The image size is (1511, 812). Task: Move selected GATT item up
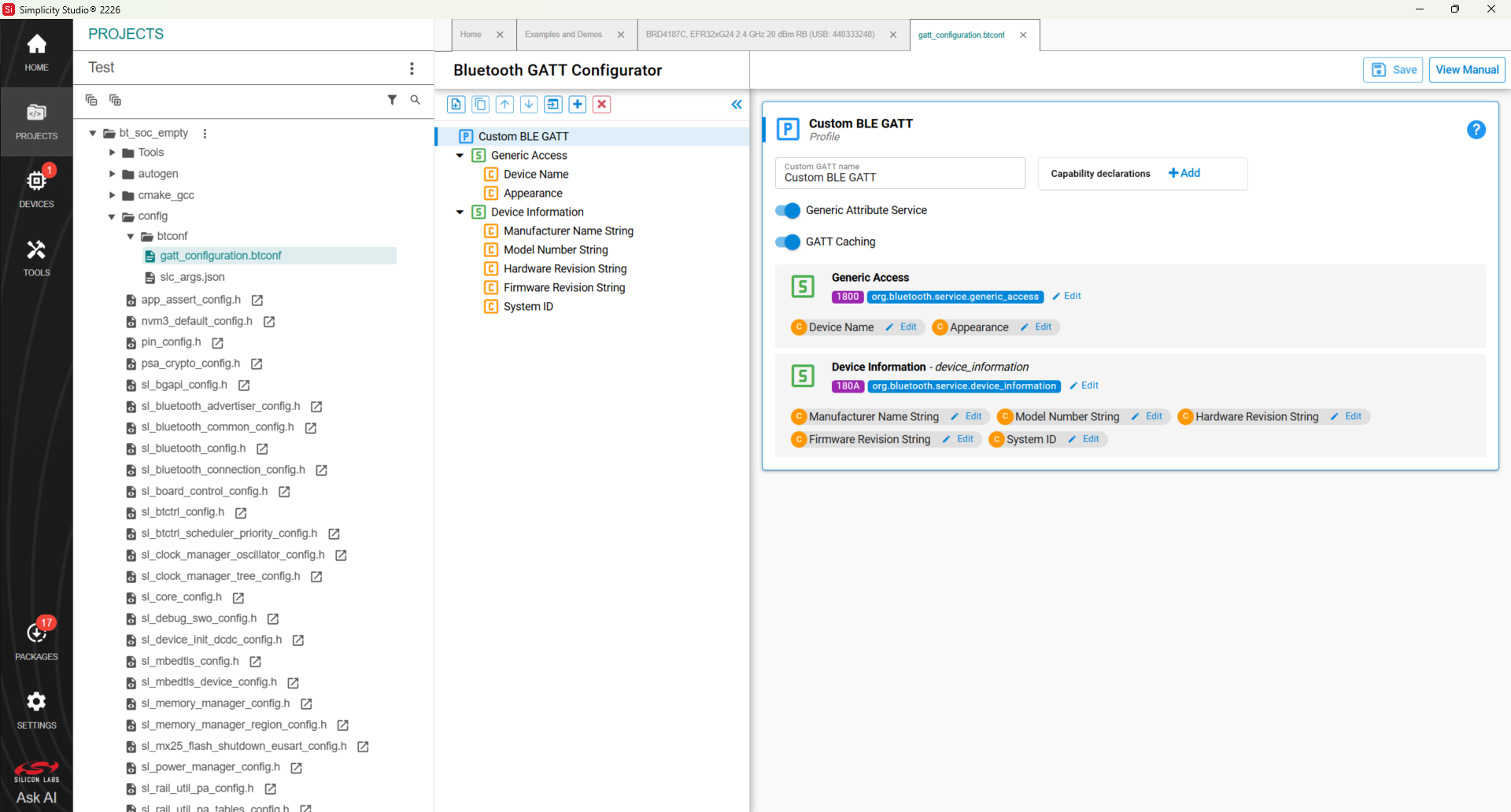[x=505, y=104]
